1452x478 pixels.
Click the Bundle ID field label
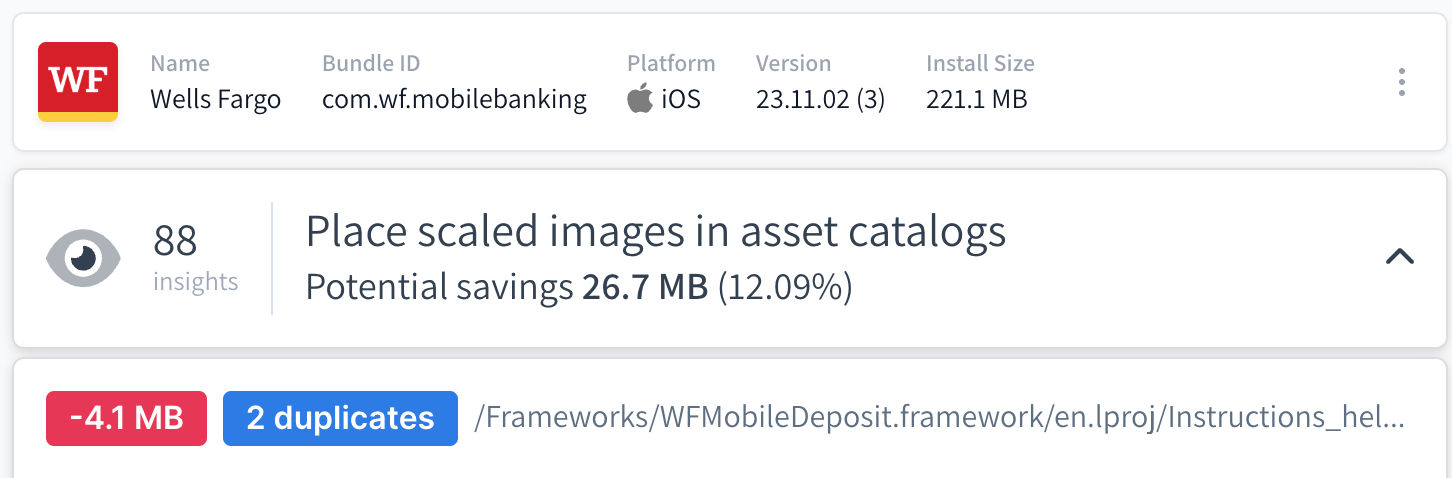coord(371,64)
